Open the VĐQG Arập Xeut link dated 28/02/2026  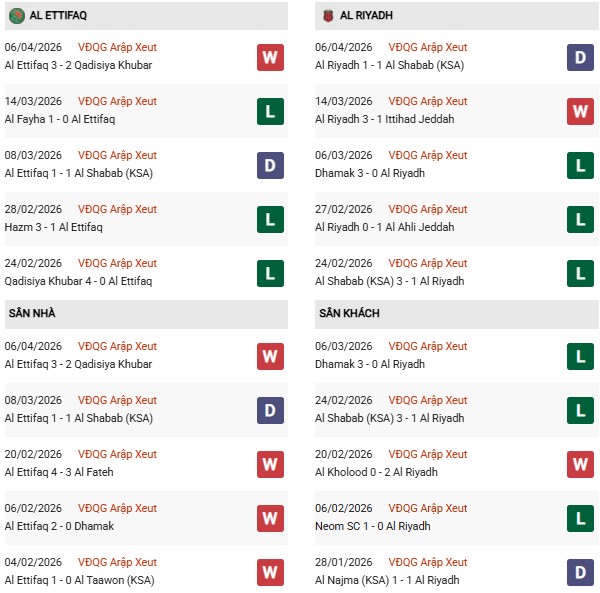[117, 209]
